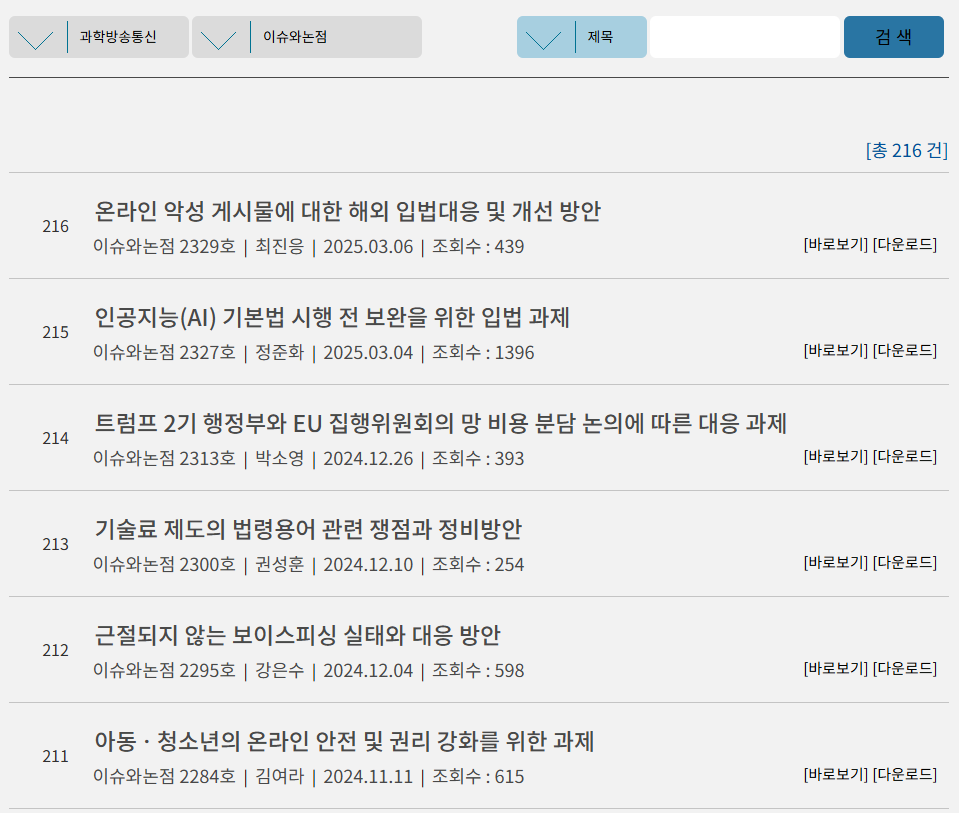Click the row number 212

pyautogui.click(x=56, y=651)
